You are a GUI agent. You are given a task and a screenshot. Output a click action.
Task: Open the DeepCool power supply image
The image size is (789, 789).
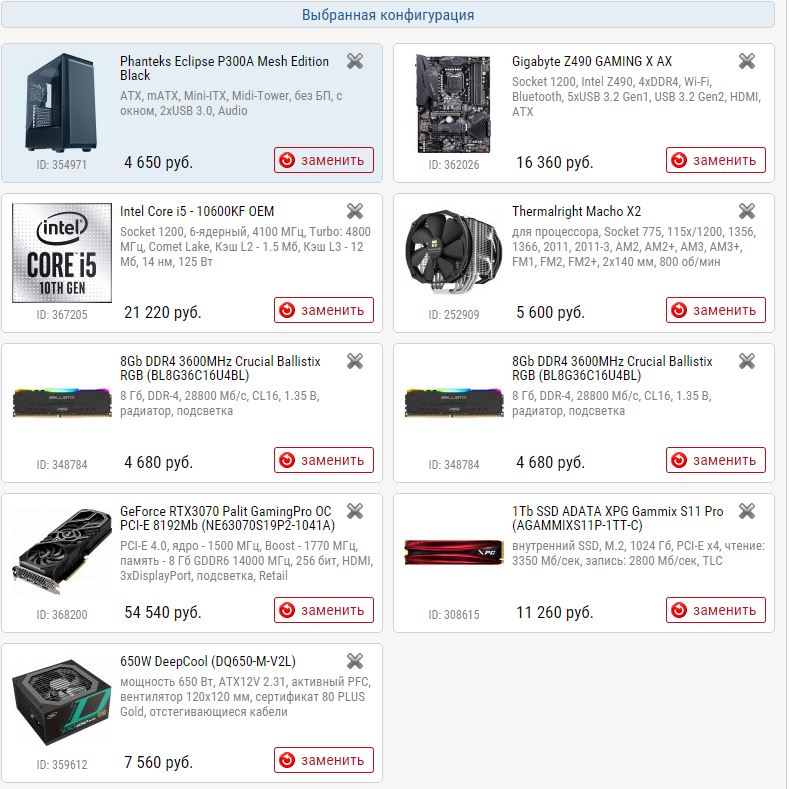(x=62, y=702)
